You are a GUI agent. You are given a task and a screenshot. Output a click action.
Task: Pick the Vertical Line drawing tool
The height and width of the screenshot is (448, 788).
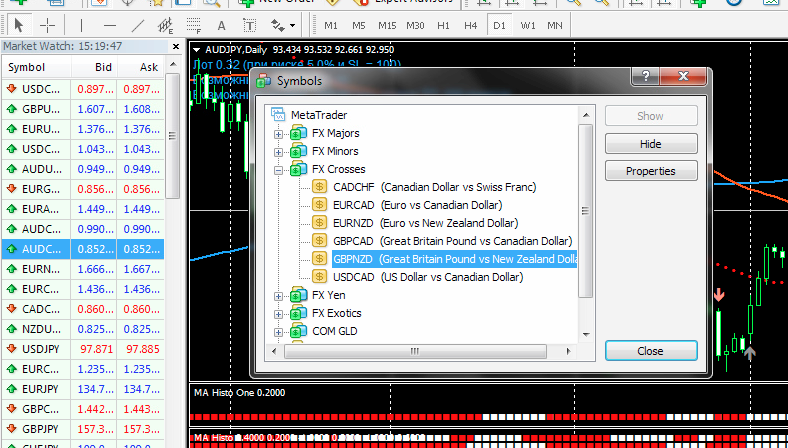click(82, 25)
